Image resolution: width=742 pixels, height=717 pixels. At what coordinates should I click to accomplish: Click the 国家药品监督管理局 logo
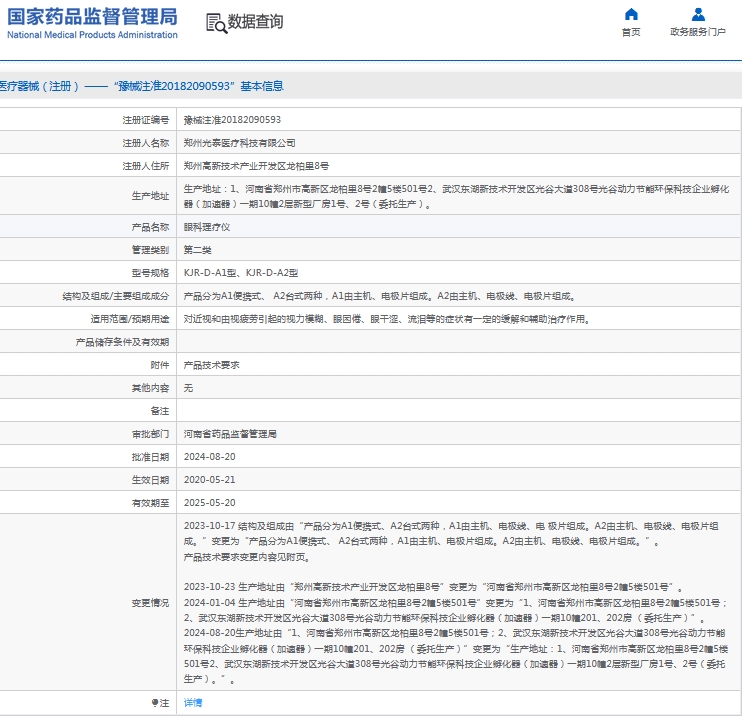(92, 22)
